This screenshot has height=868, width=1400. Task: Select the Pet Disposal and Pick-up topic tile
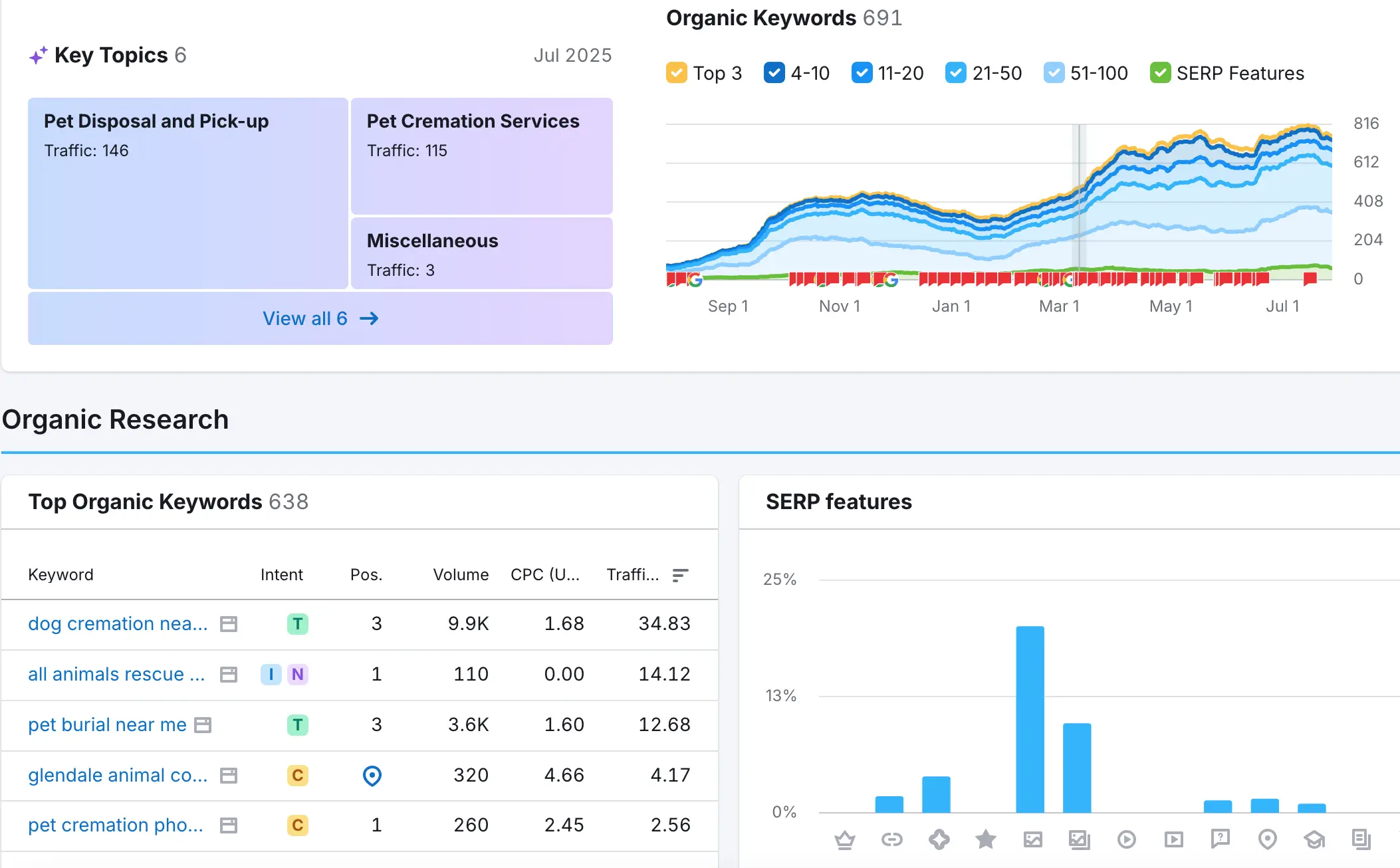click(188, 193)
